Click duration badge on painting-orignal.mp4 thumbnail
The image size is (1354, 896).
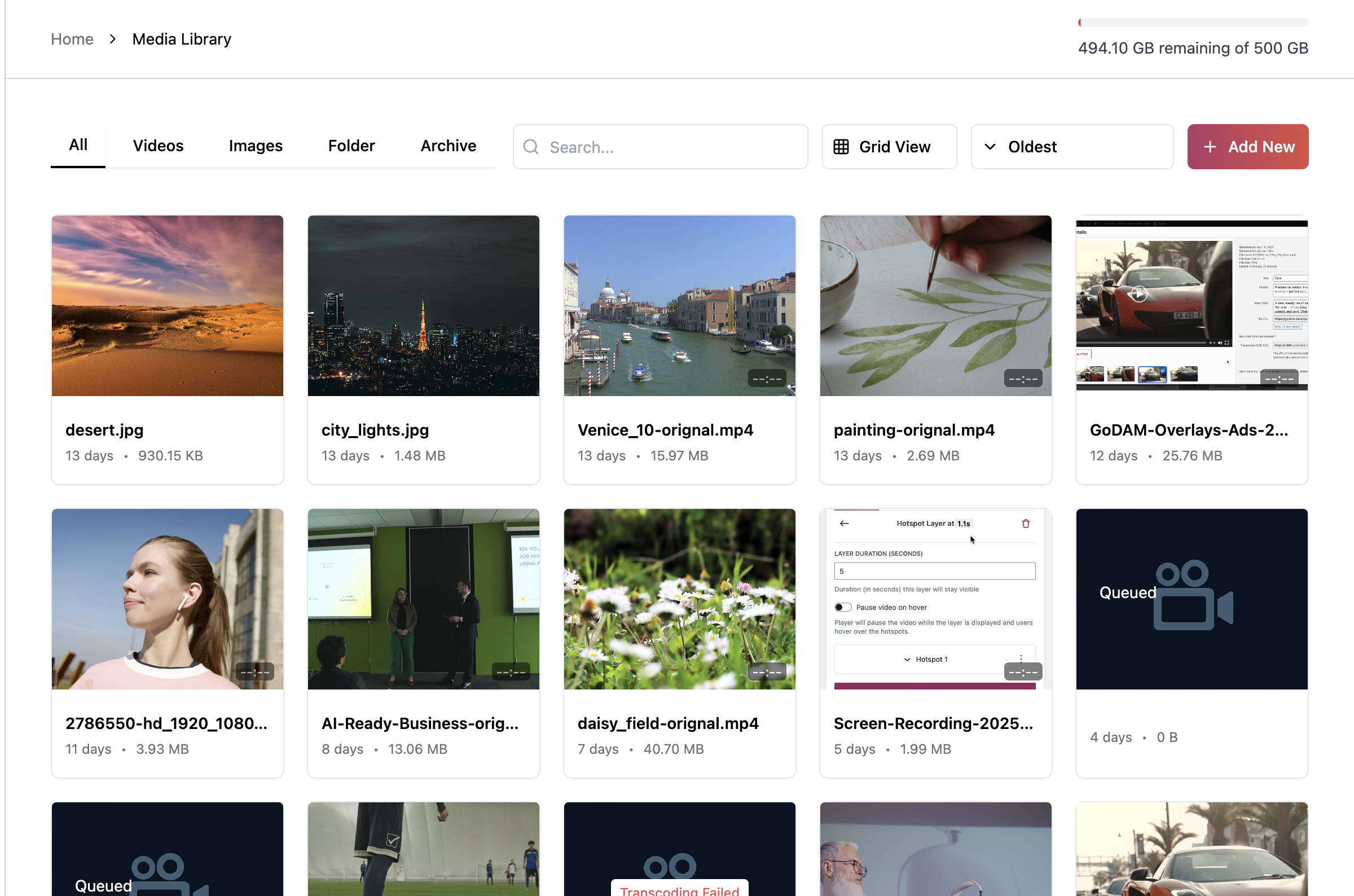[x=1023, y=378]
